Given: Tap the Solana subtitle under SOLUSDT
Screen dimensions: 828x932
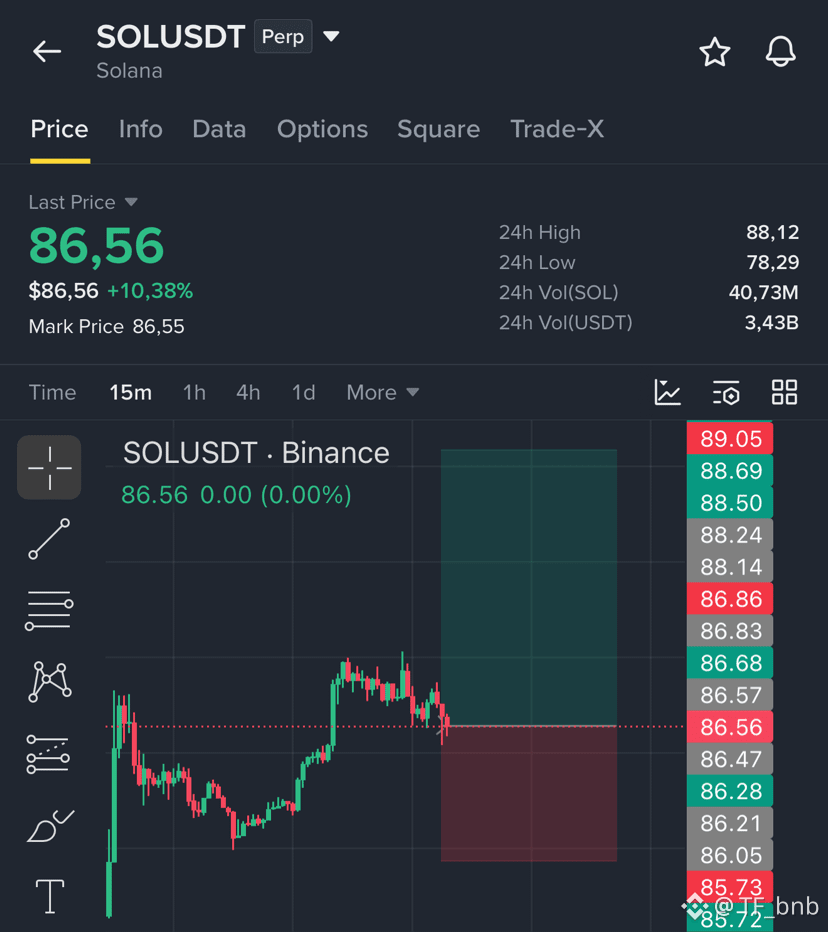Looking at the screenshot, I should pyautogui.click(x=129, y=71).
